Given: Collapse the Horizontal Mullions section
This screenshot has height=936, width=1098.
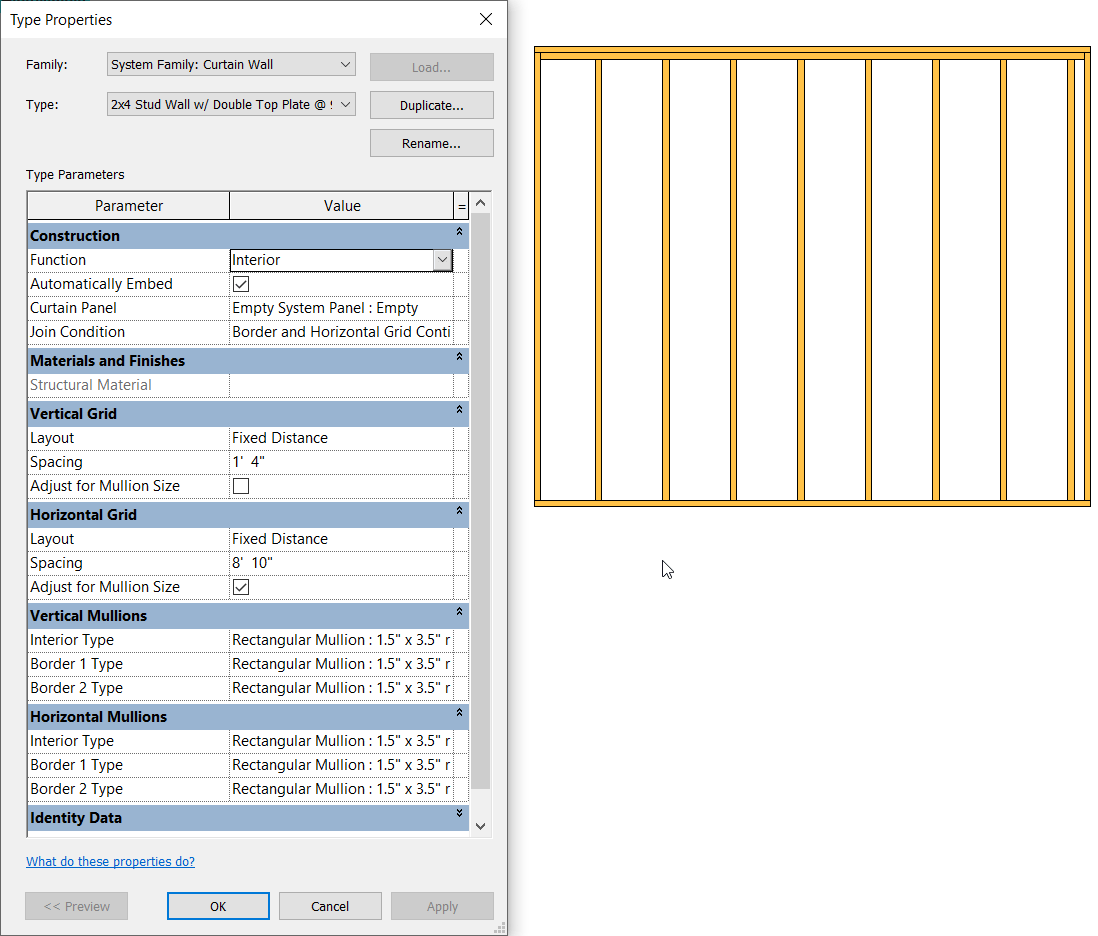Looking at the screenshot, I should click(x=458, y=715).
